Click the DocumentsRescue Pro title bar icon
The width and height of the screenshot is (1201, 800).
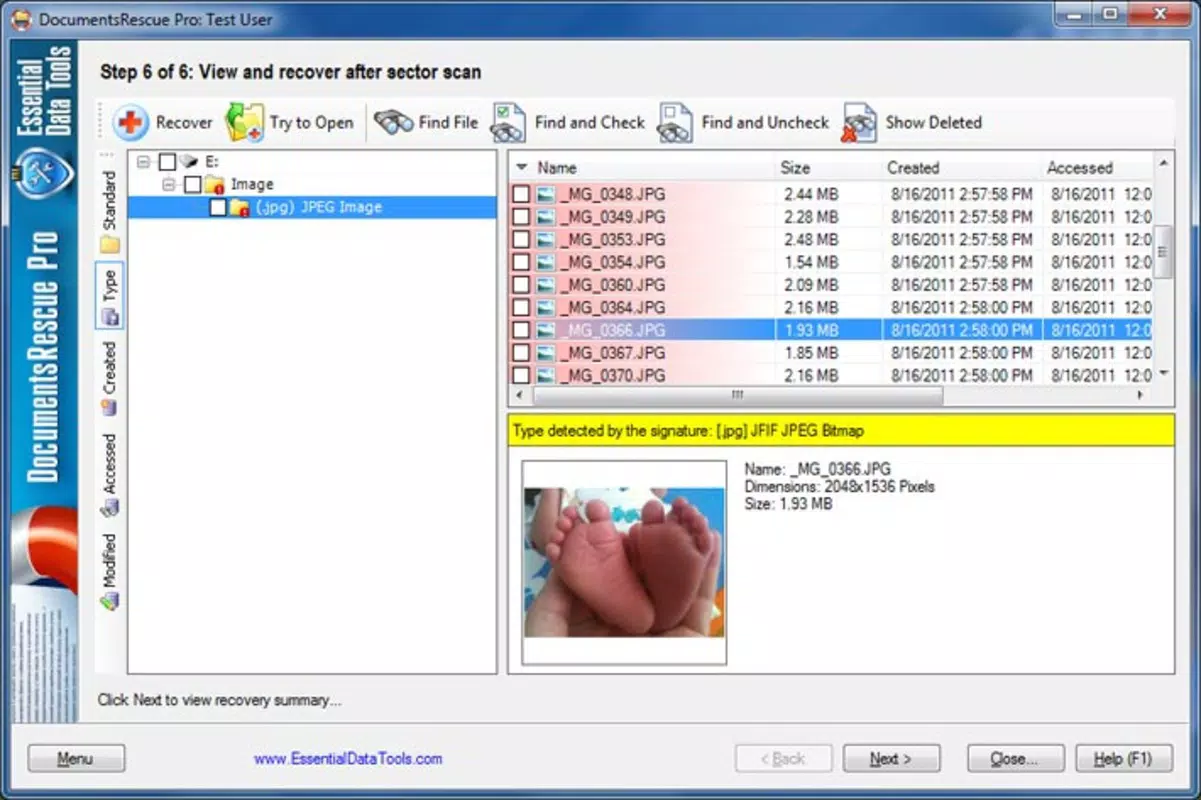(20, 19)
